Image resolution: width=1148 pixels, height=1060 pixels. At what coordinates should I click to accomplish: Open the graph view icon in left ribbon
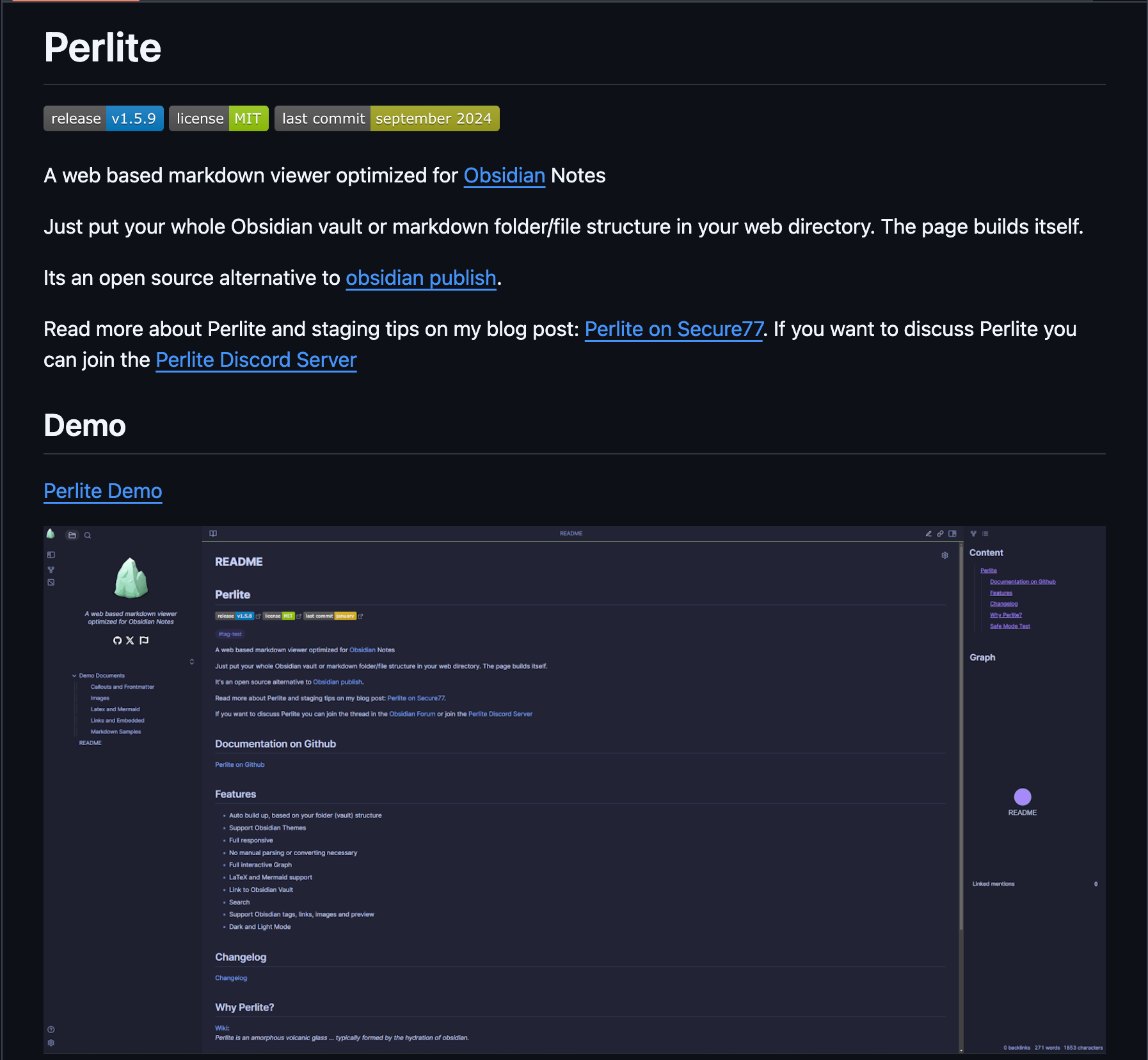(x=51, y=569)
